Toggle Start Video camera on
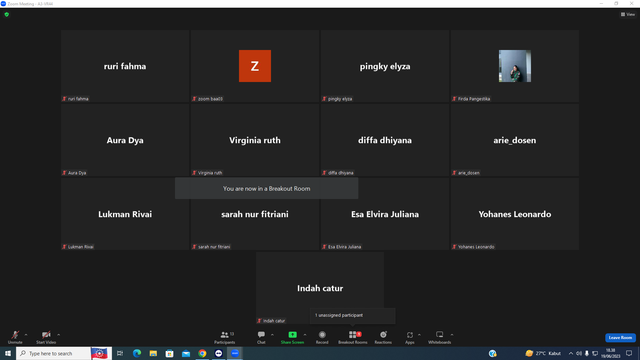640x360 pixels. click(x=46, y=337)
